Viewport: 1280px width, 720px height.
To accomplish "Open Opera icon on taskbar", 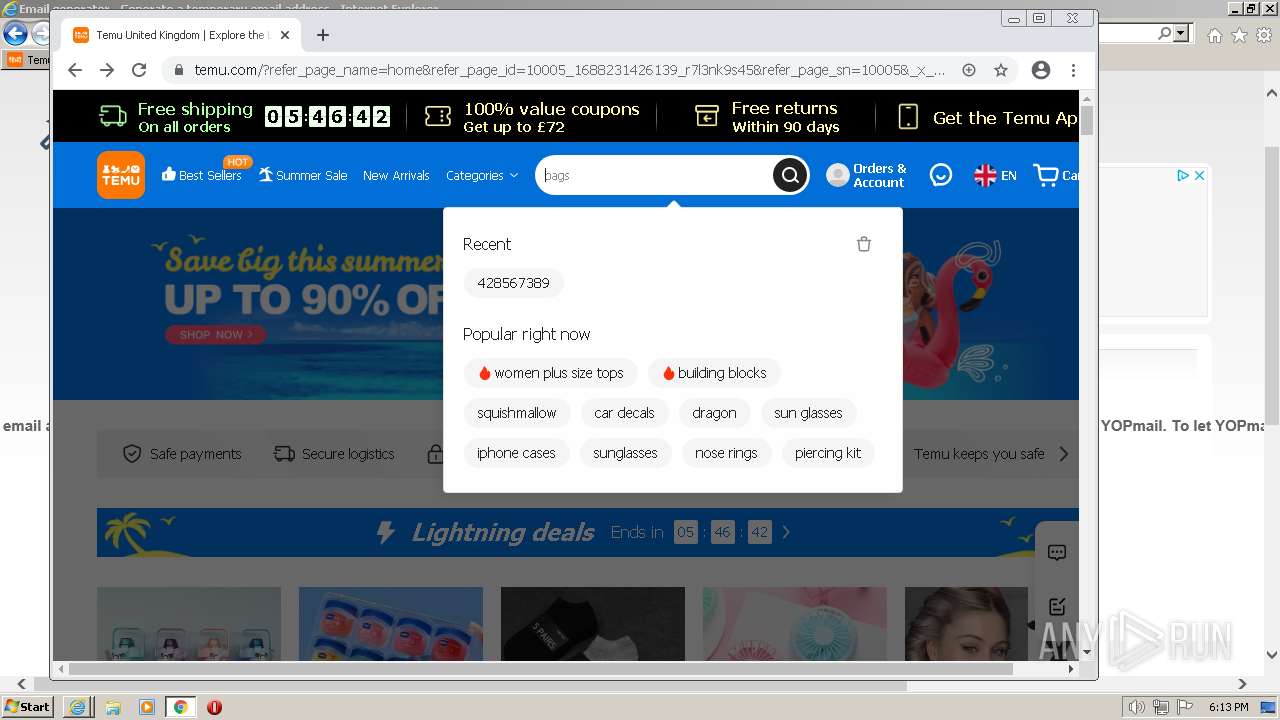I will pos(214,707).
